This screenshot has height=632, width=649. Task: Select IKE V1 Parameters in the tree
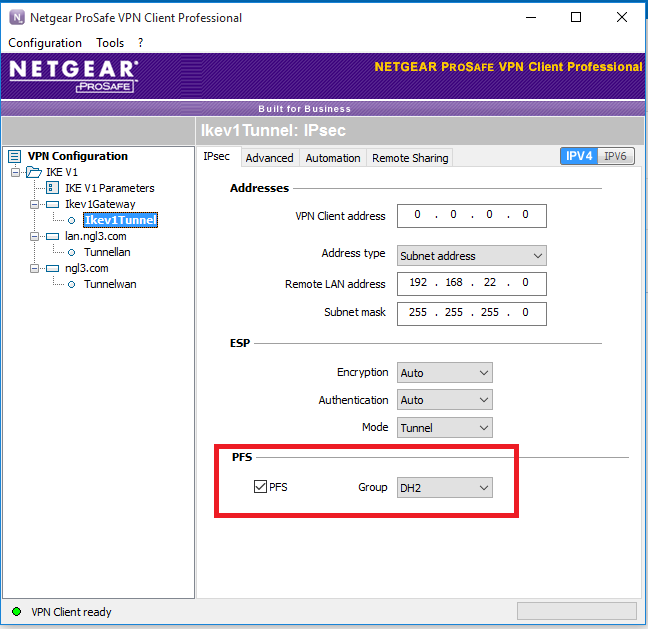click(x=110, y=188)
